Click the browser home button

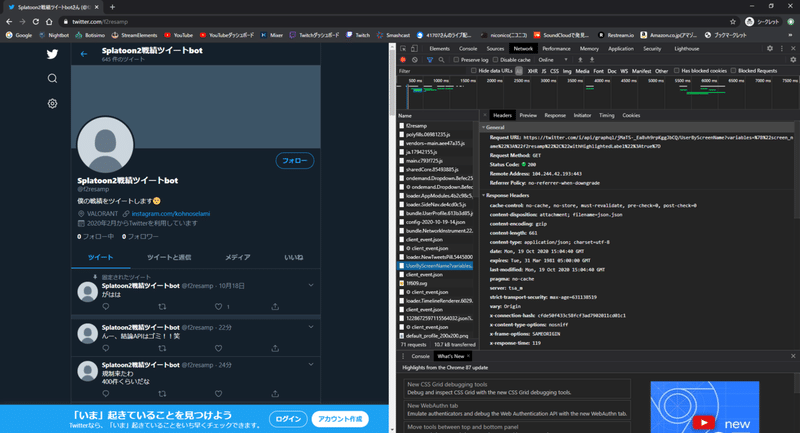click(49, 21)
